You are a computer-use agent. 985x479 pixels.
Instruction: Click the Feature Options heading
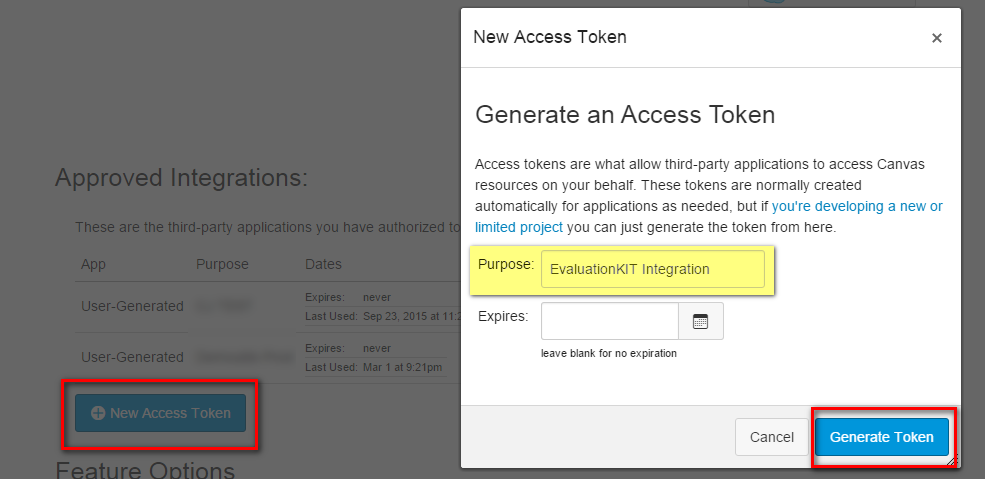(145, 470)
